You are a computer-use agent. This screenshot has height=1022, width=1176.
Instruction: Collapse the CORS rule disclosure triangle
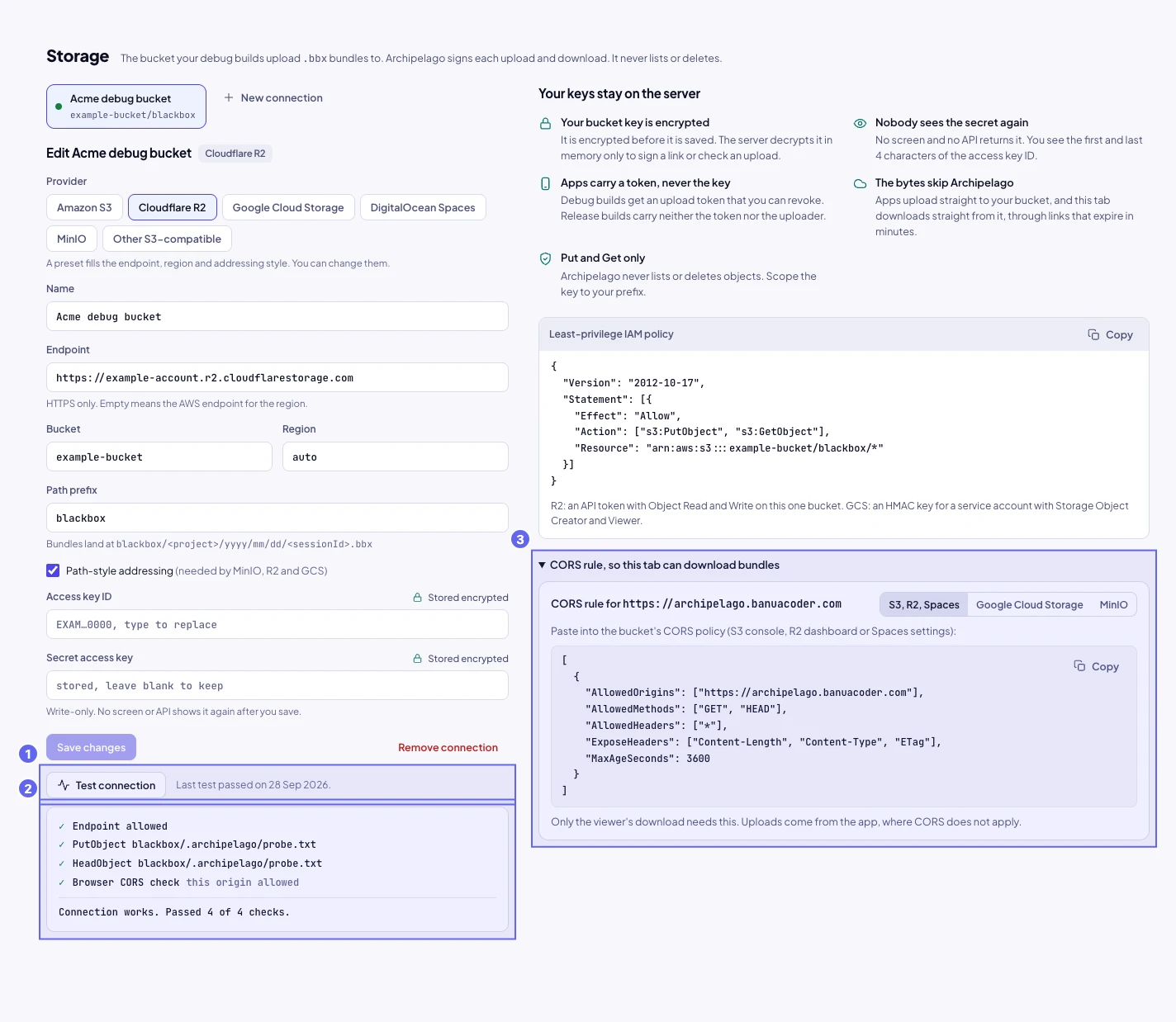[543, 565]
